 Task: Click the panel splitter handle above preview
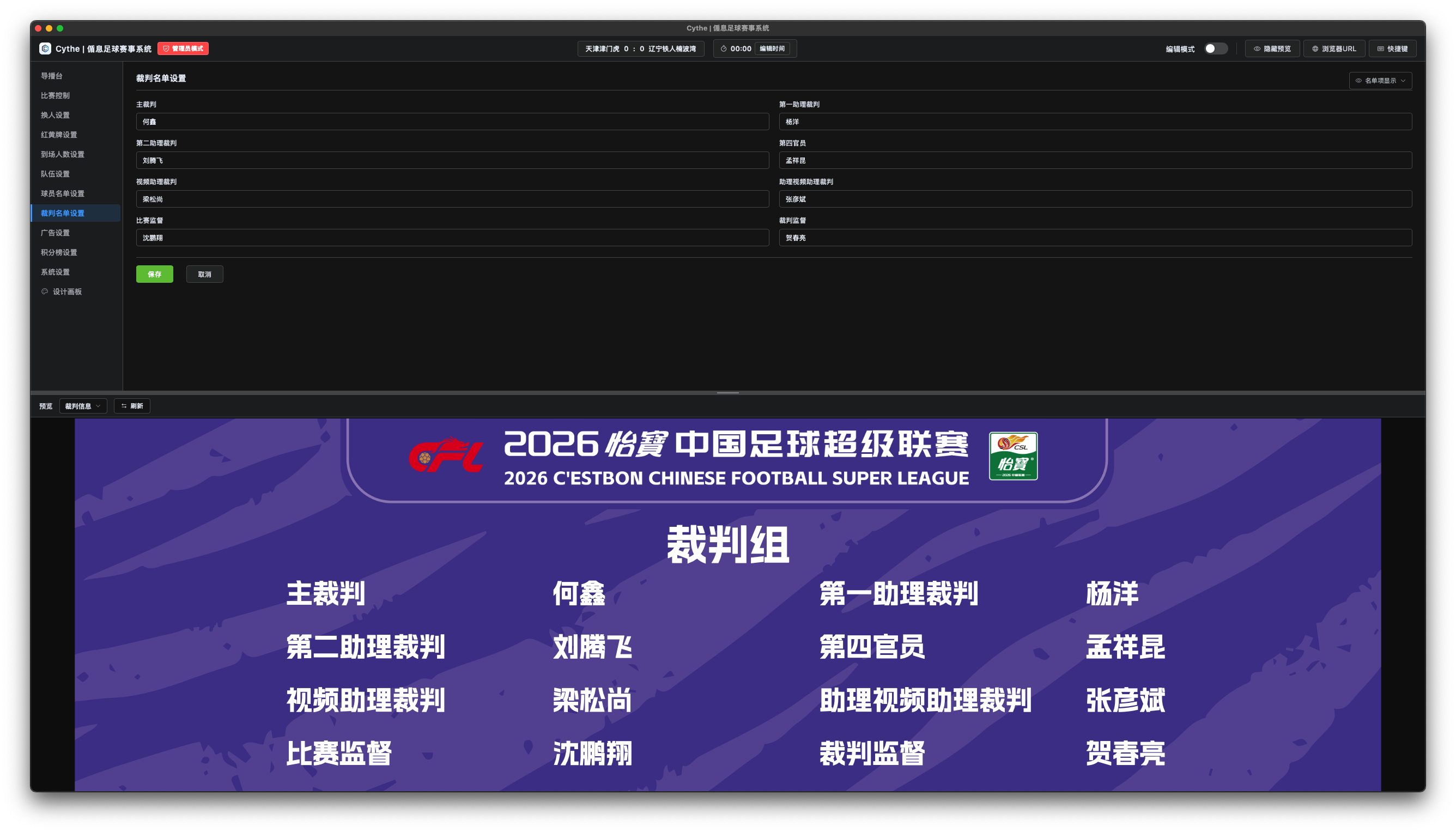727,393
